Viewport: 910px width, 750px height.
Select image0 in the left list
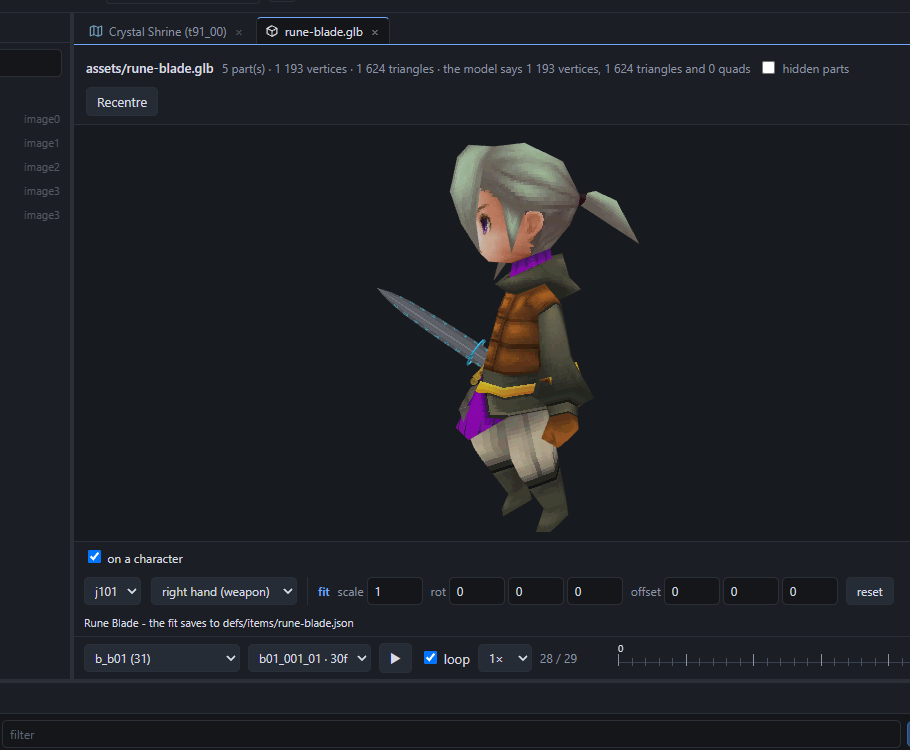[42, 119]
